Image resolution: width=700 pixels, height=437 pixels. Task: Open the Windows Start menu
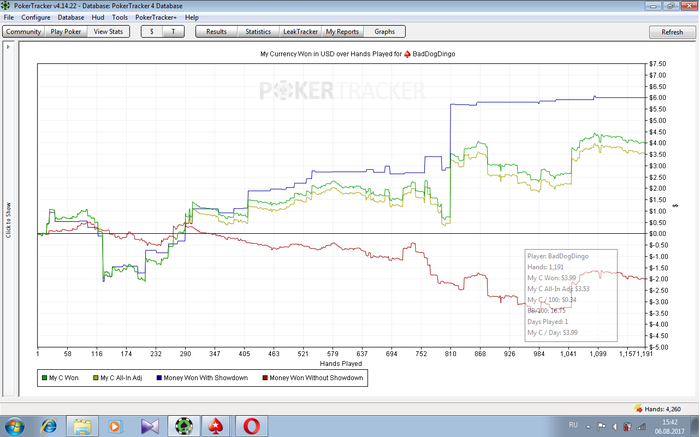click(x=14, y=427)
